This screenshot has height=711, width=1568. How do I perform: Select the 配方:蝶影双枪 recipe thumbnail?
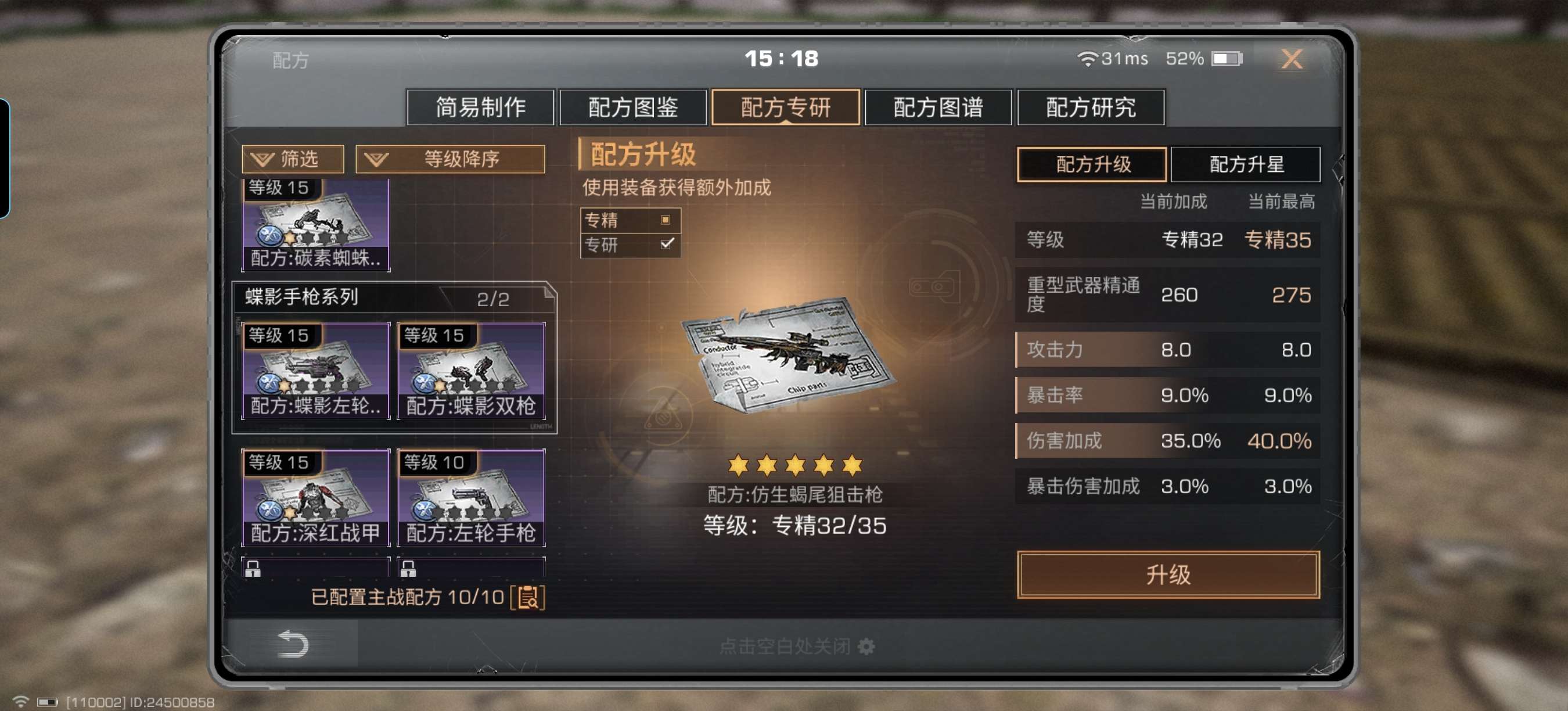470,371
